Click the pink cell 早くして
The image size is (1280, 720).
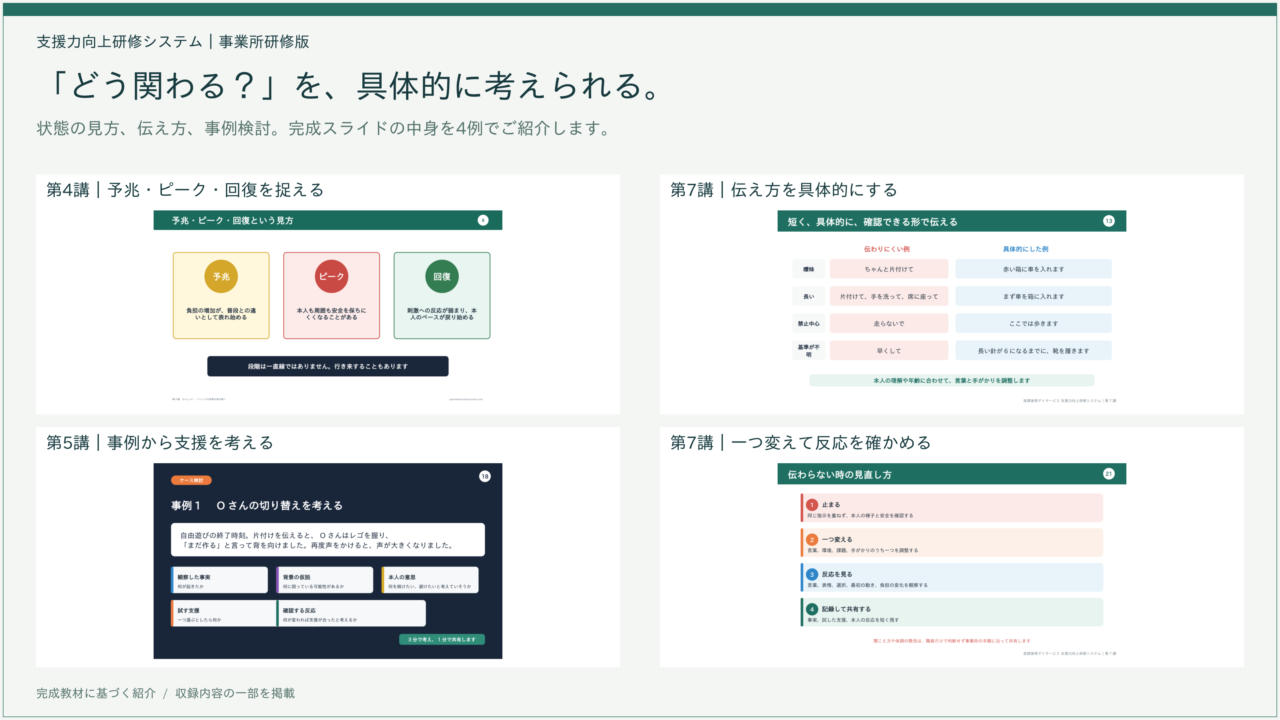[889, 351]
